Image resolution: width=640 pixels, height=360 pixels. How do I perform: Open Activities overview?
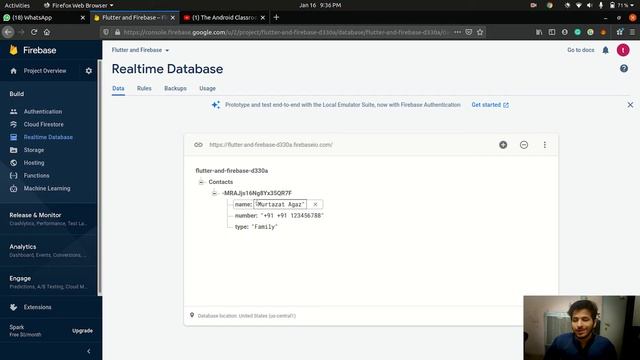pyautogui.click(x=17, y=5)
